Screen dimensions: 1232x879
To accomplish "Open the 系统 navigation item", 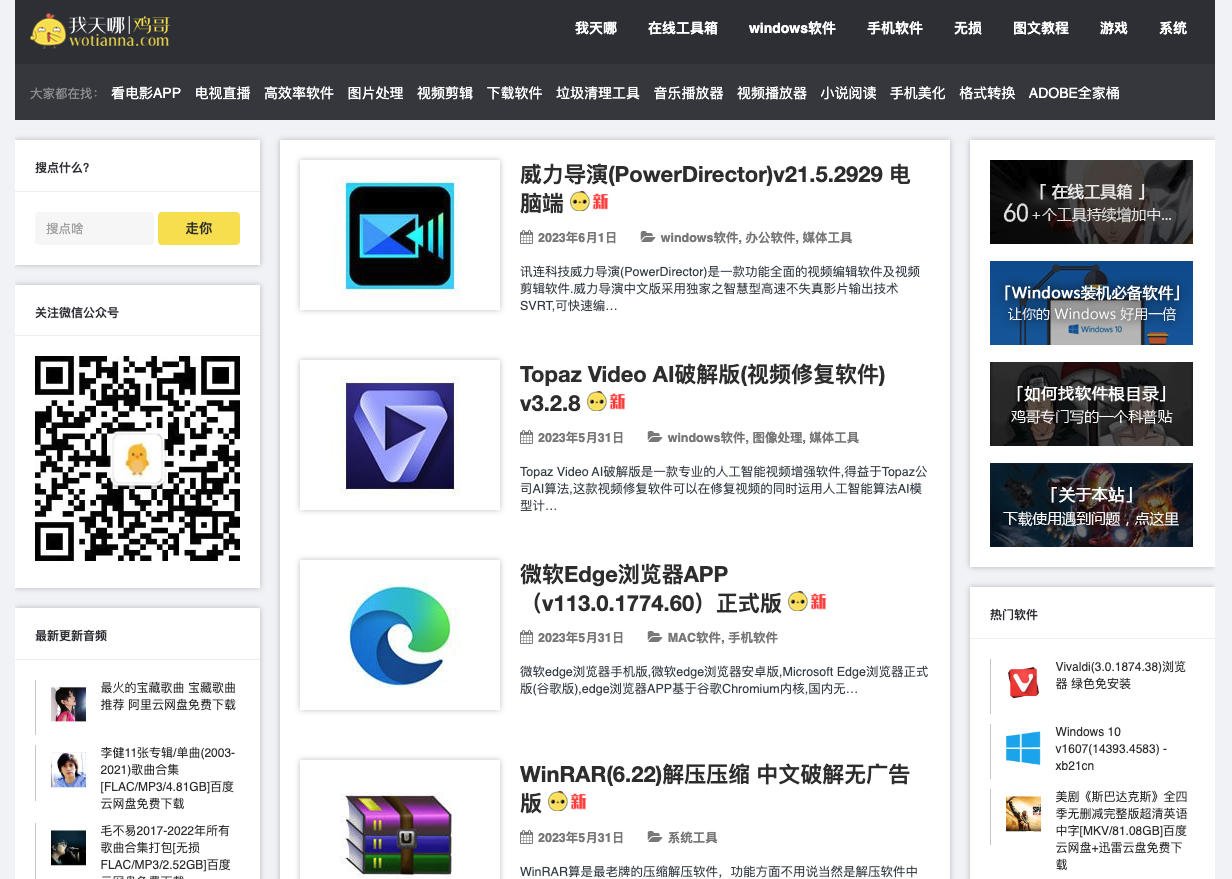I will pyautogui.click(x=1173, y=28).
